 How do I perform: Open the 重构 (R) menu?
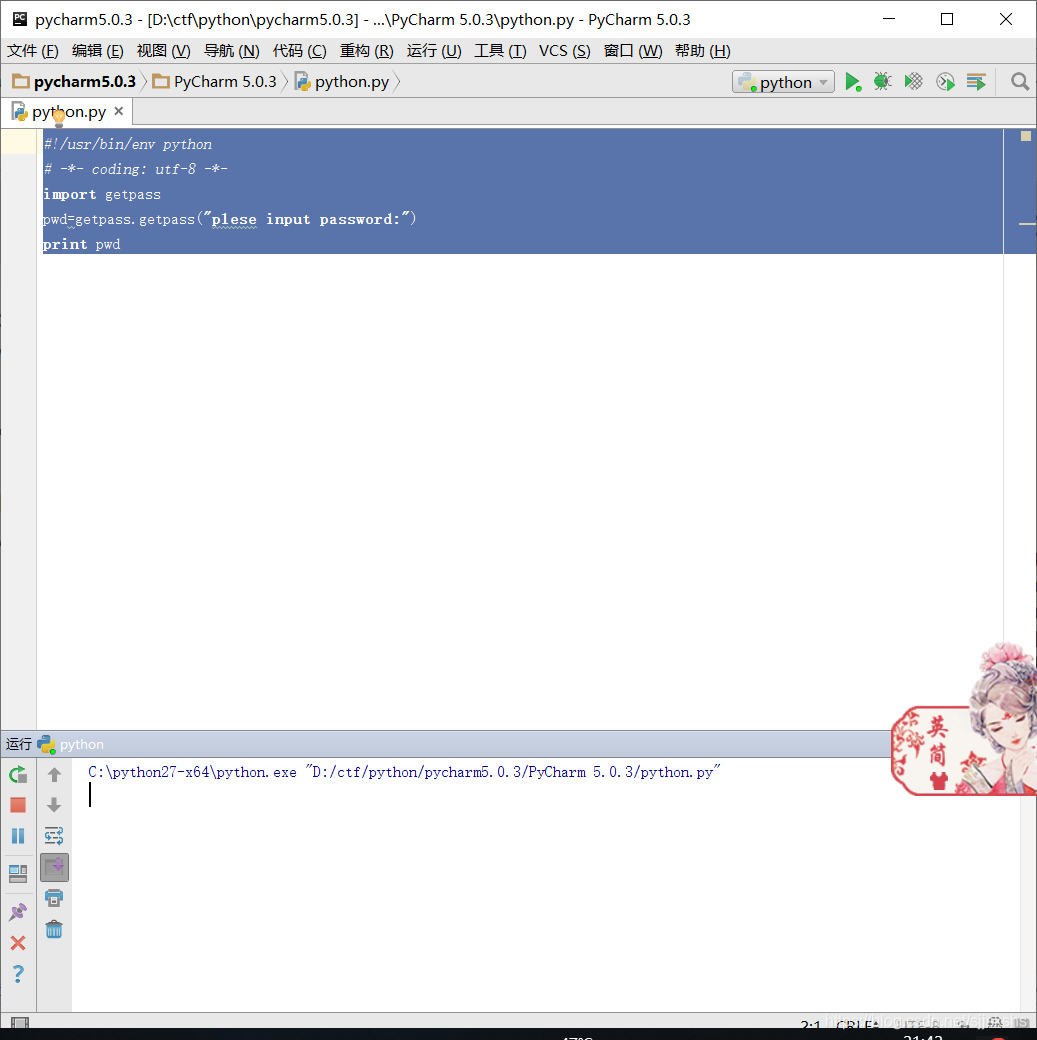pyautogui.click(x=367, y=51)
